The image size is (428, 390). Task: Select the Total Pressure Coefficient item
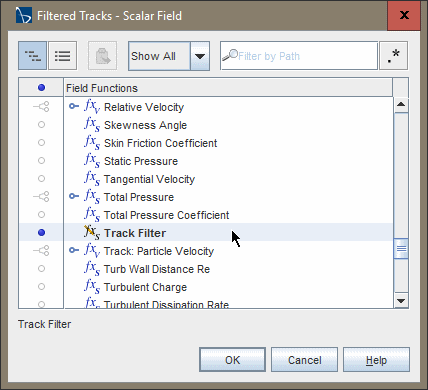pyautogui.click(x=166, y=215)
